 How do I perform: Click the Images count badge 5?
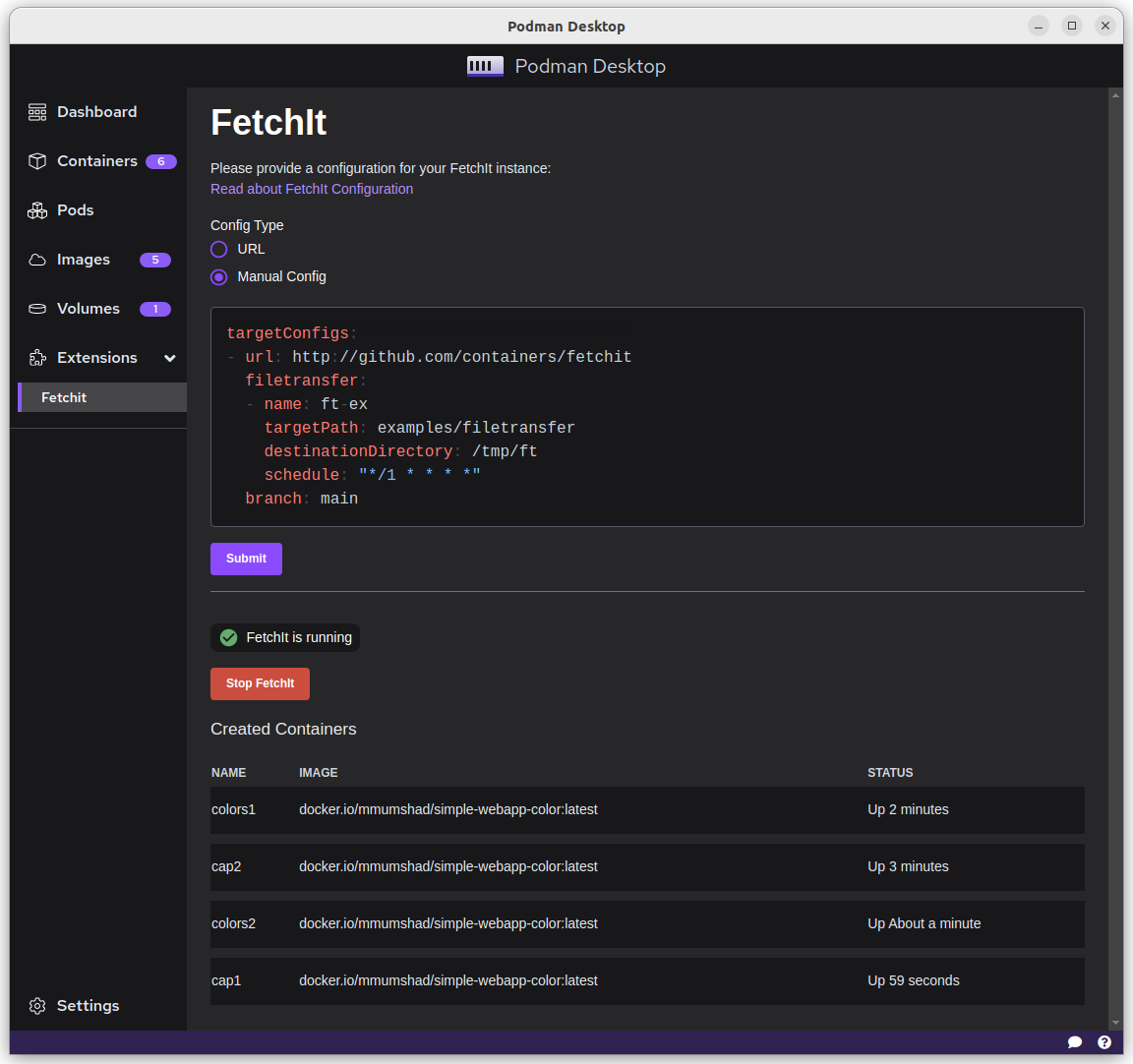(155, 260)
